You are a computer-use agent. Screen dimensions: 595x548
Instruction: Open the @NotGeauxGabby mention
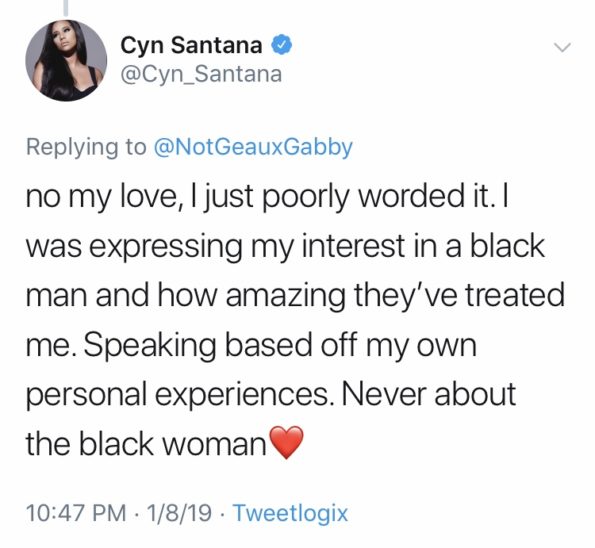pos(253,147)
